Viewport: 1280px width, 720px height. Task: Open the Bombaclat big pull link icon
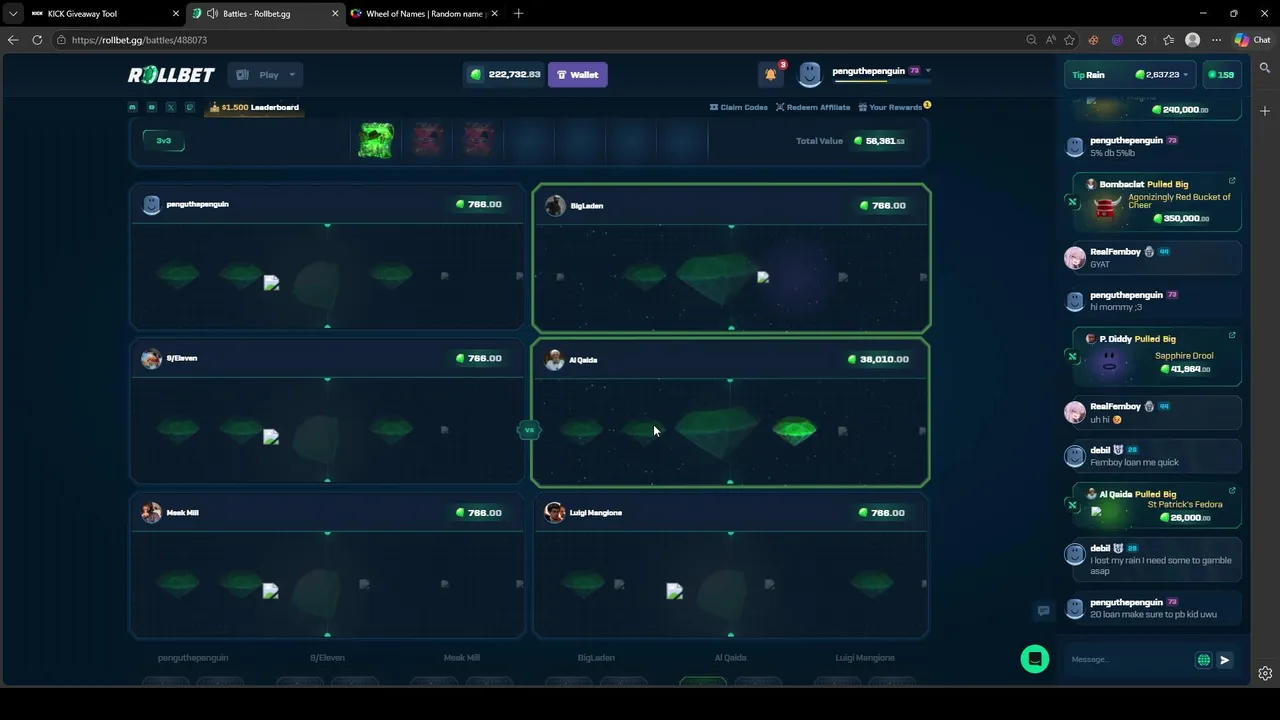(1232, 181)
